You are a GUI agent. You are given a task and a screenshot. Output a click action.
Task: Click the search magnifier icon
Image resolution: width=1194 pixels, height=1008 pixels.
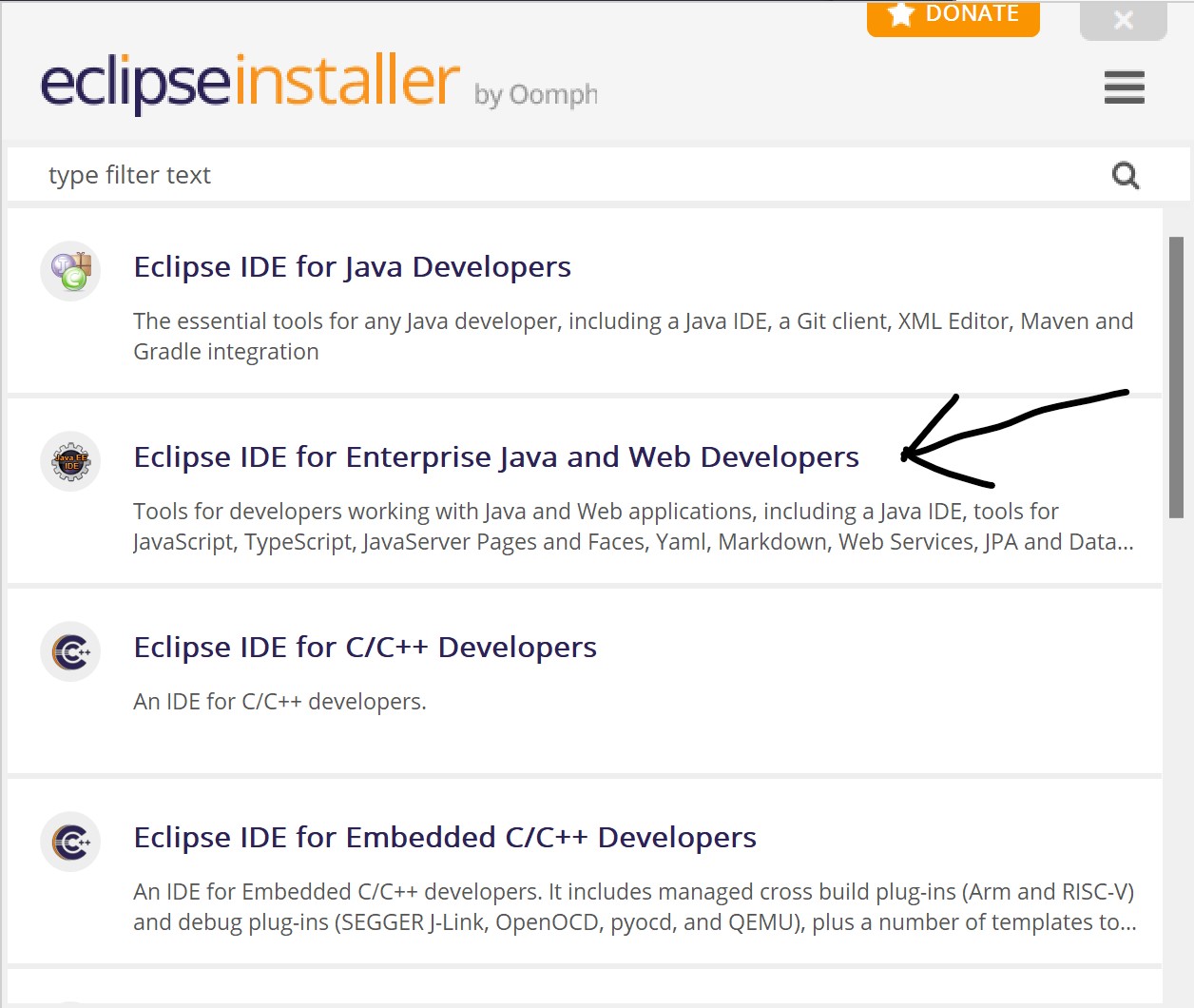[x=1126, y=175]
